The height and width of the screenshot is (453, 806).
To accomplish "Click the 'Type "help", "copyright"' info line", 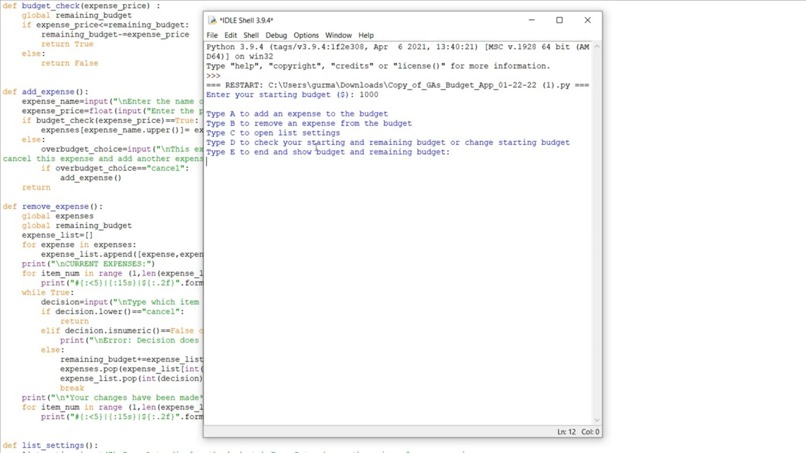I will (378, 66).
